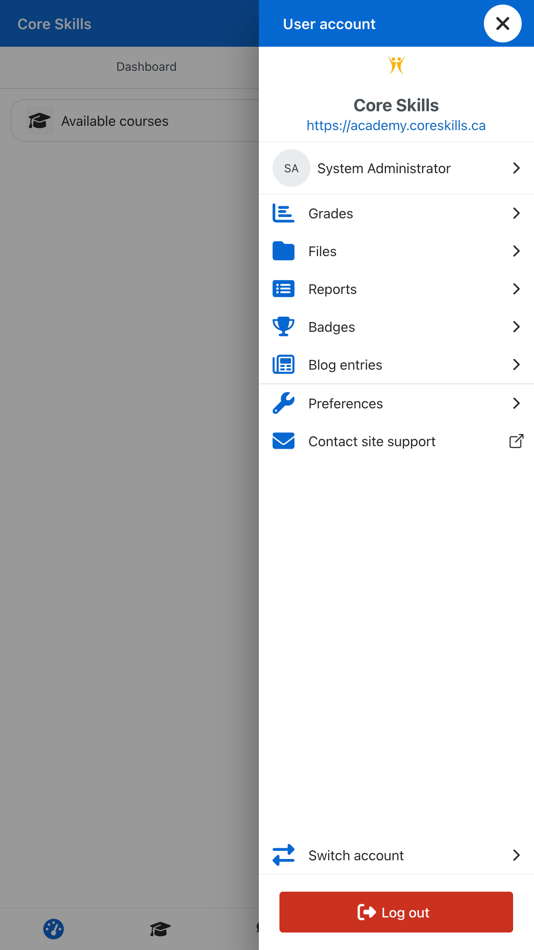Open Preferences text label
The width and height of the screenshot is (534, 950).
[345, 404]
